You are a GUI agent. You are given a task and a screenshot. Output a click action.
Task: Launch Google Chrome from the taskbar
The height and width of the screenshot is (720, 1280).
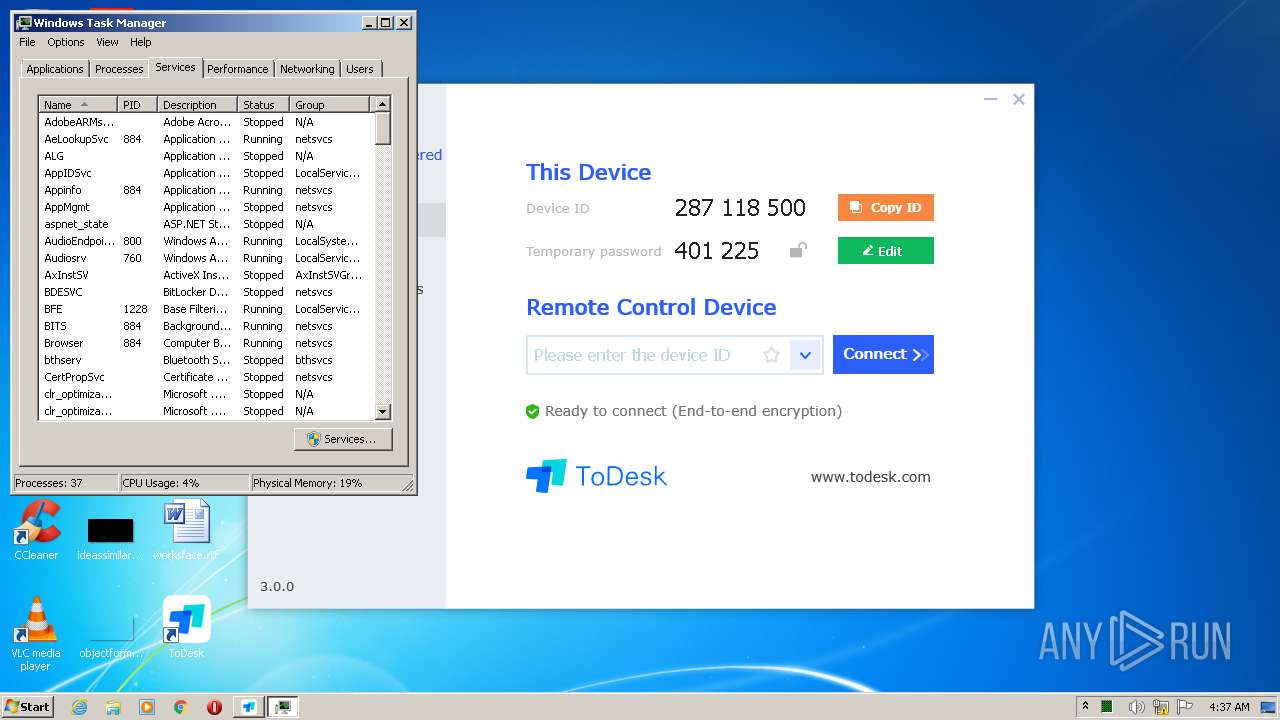[180, 707]
